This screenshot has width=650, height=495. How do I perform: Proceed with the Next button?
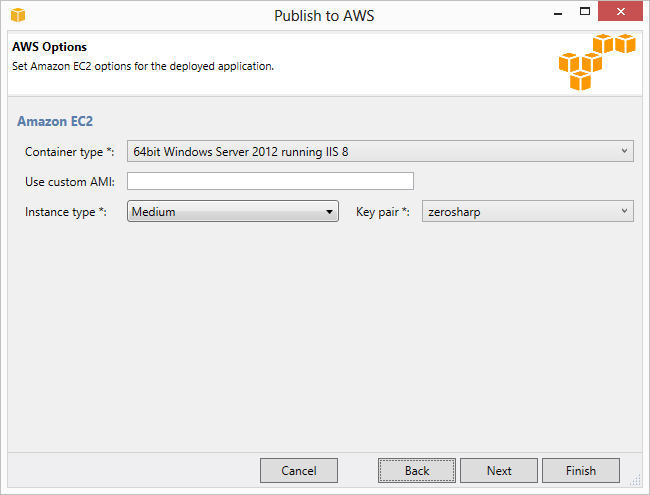click(x=499, y=471)
